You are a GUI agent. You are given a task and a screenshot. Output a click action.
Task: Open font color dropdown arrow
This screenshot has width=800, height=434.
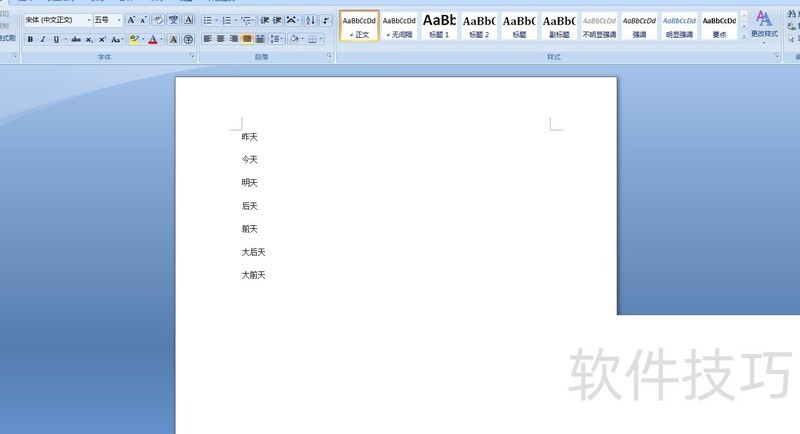tap(161, 39)
